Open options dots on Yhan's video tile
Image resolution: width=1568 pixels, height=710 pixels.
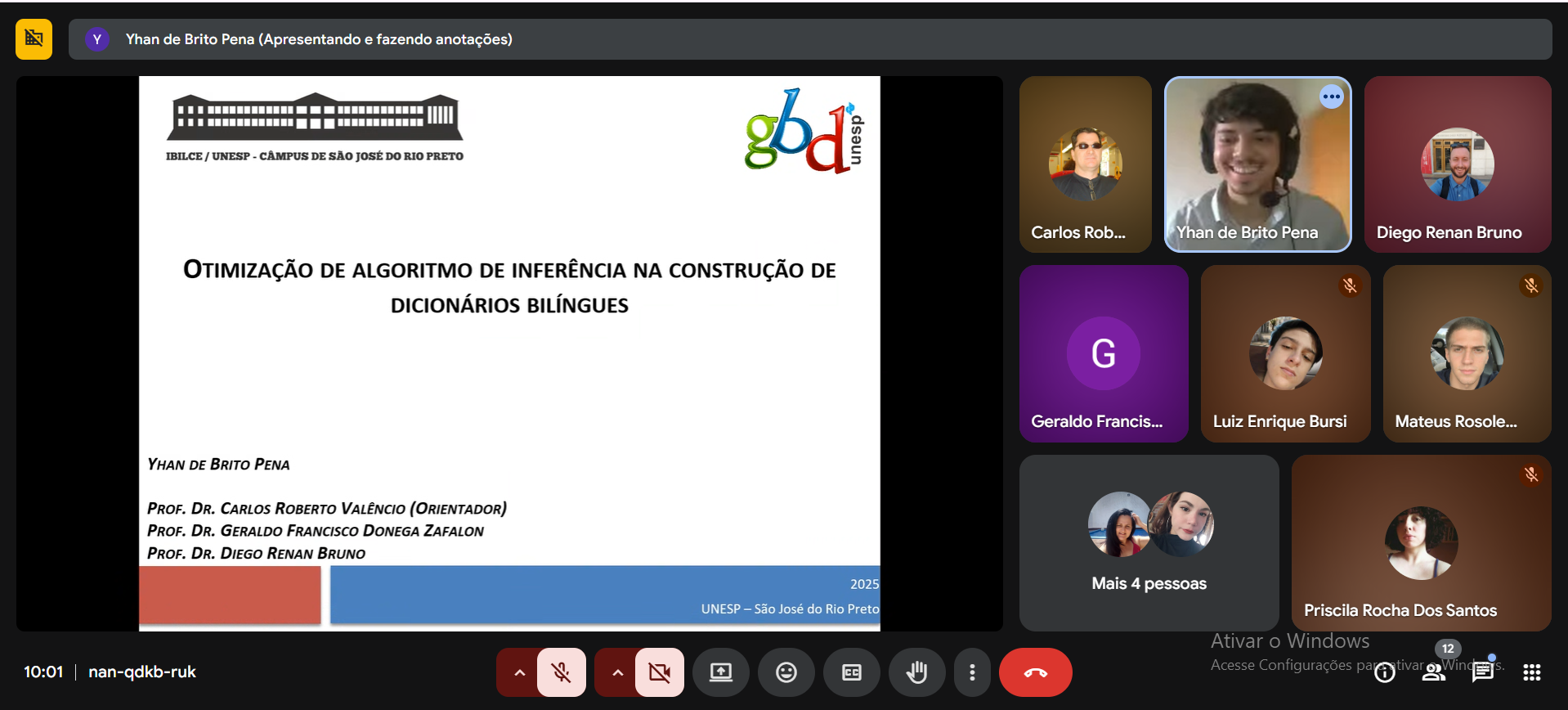(1332, 97)
